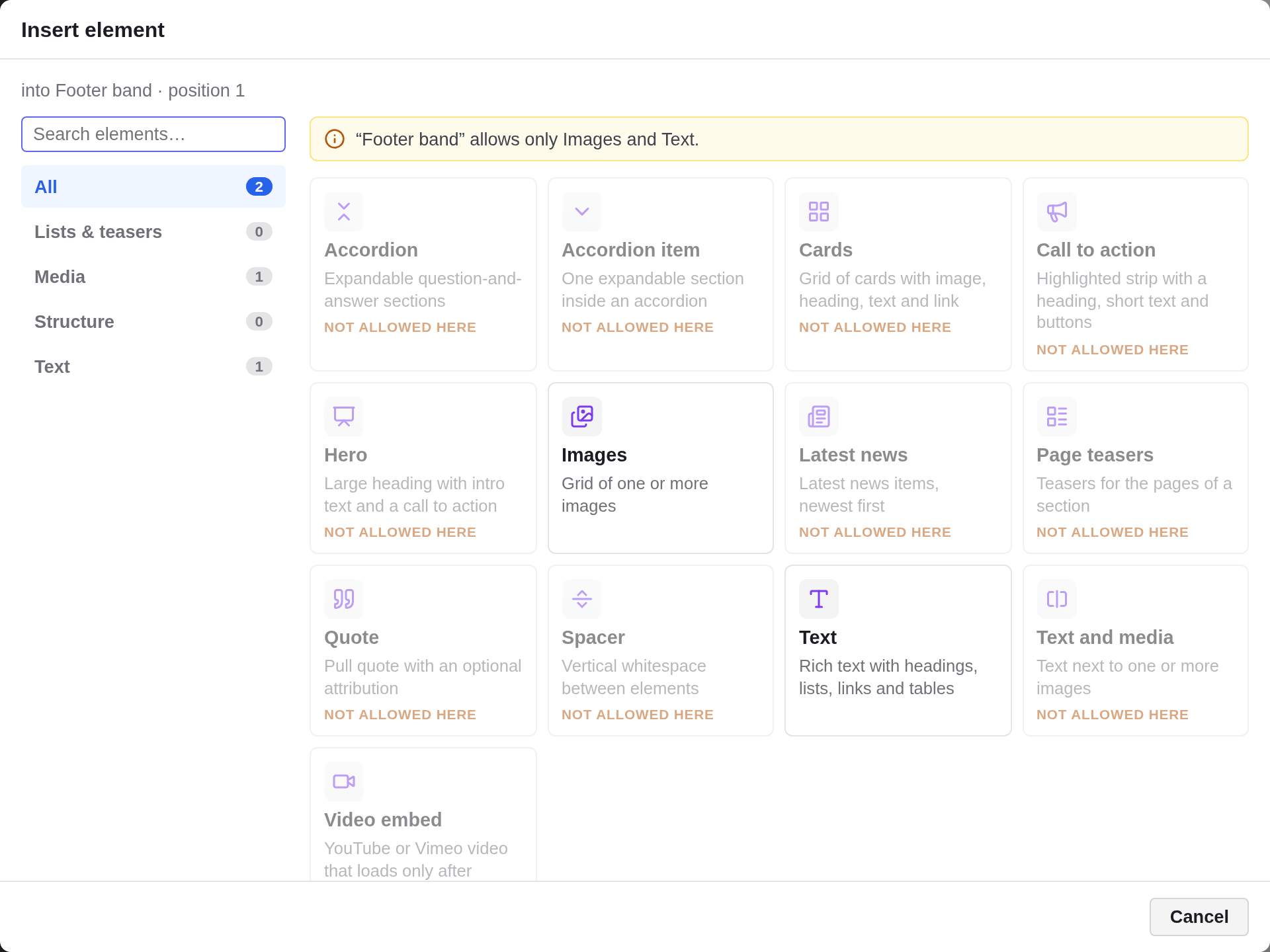
Task: Focus the Search elements field
Action: point(153,134)
